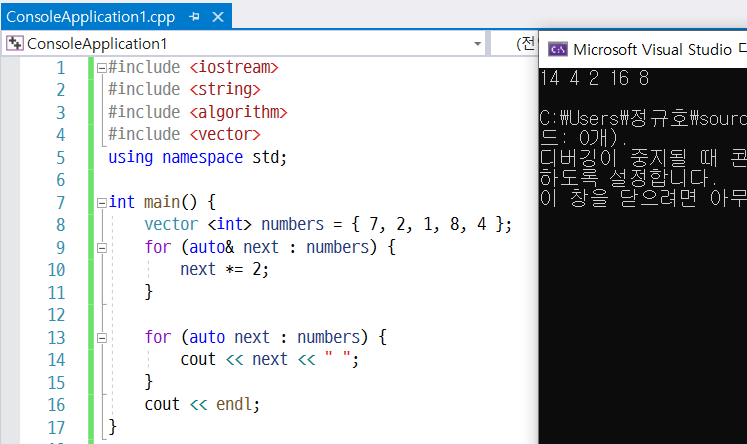Click 'vector' keyword on line 8

pyautogui.click(x=171, y=224)
